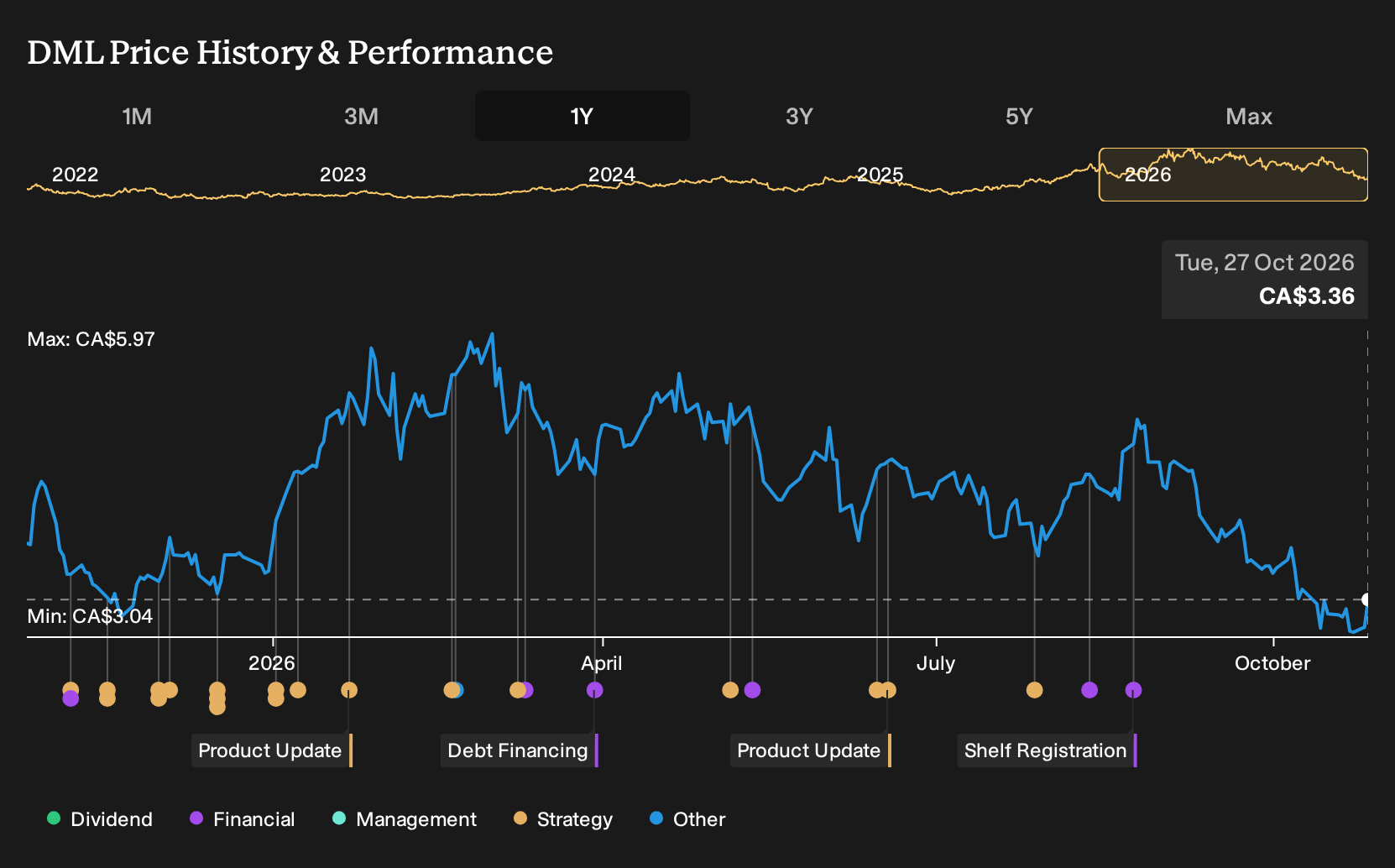Image resolution: width=1395 pixels, height=868 pixels.
Task: Click the Min: CA$3.04 label
Action: pos(90,616)
